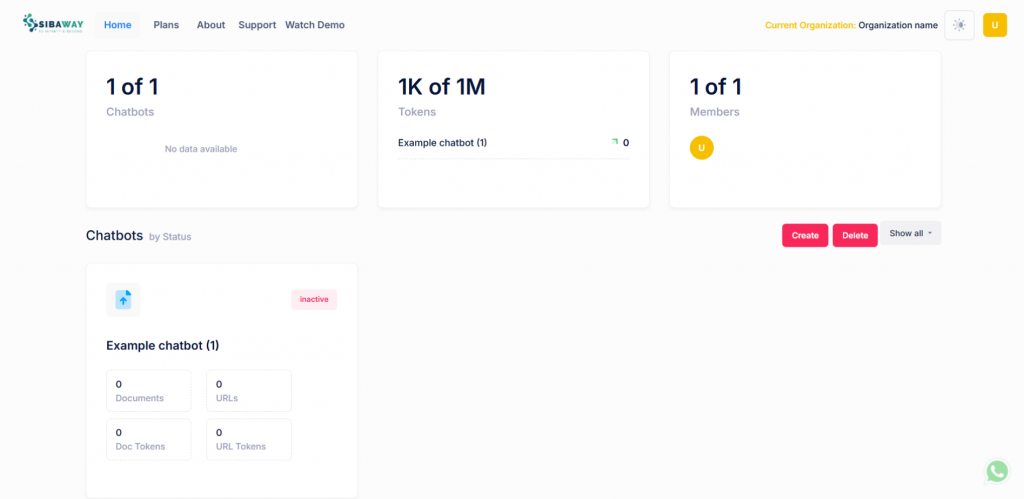Open the Plans page
This screenshot has height=499, width=1024.
point(166,25)
